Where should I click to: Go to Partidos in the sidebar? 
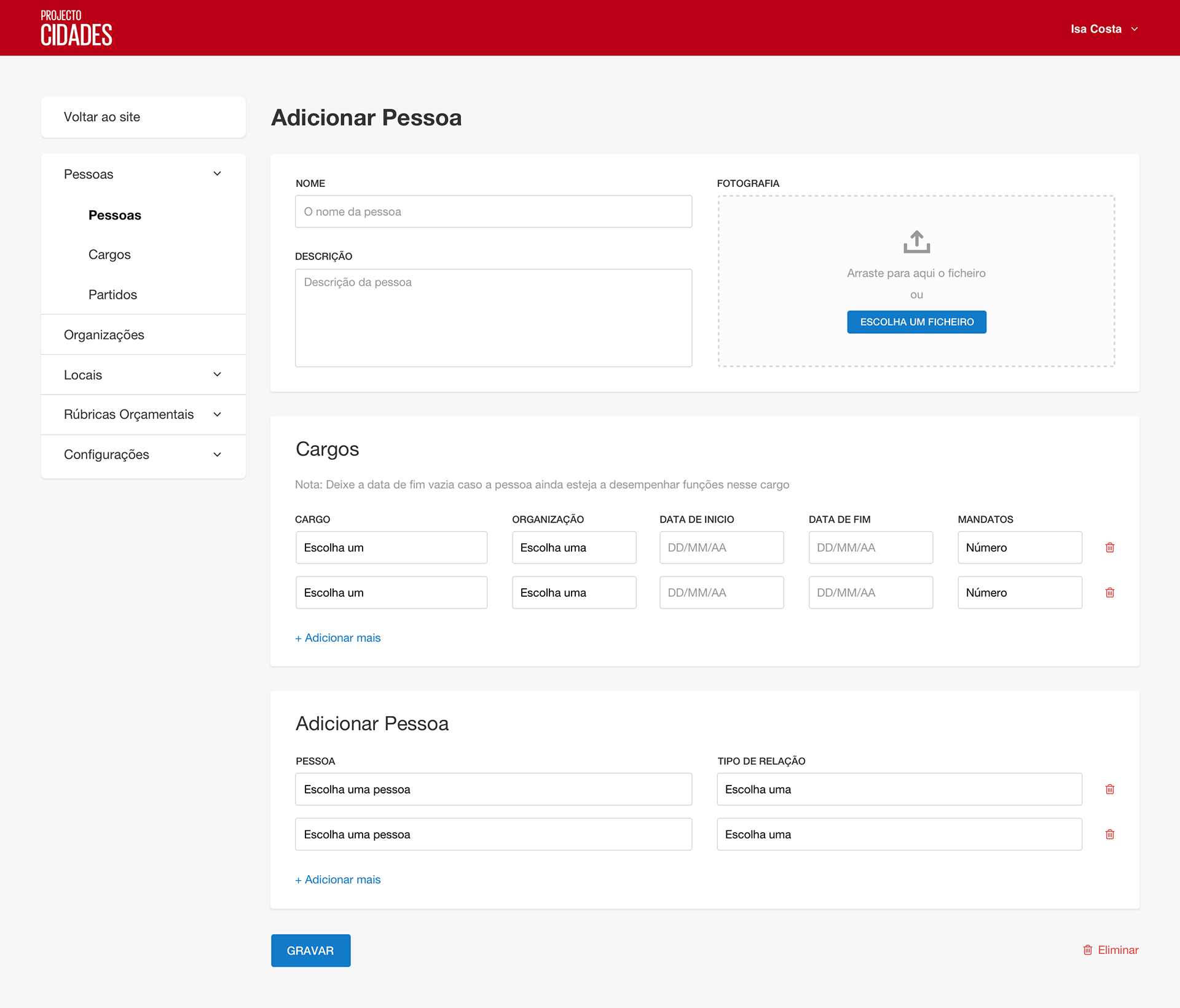click(112, 294)
